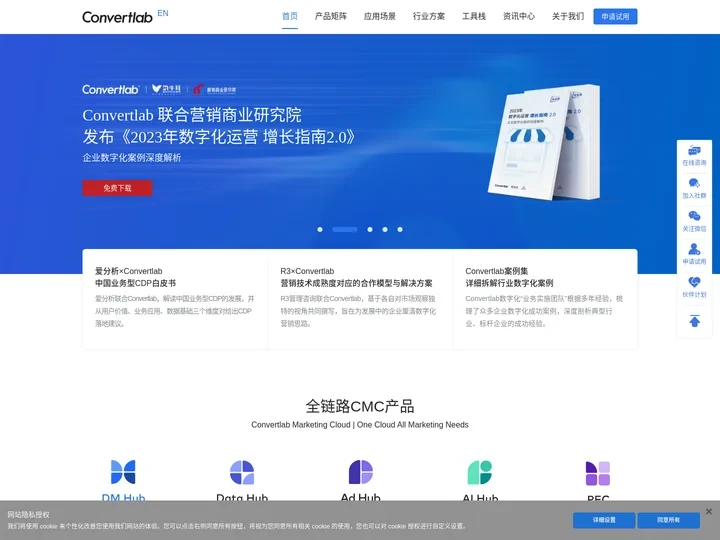Click the guide booklet image in banner

point(544,142)
